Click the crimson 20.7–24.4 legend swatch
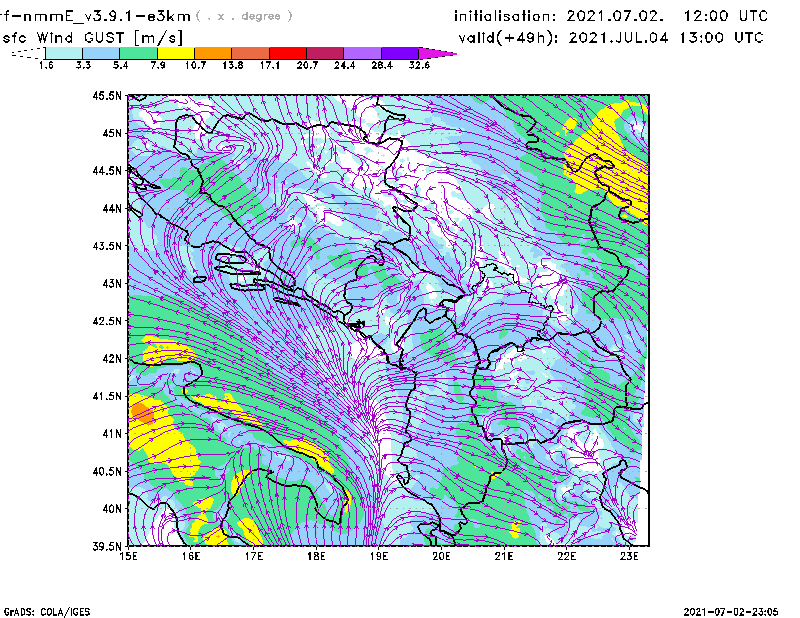The height and width of the screenshot is (618, 800). coord(325,53)
